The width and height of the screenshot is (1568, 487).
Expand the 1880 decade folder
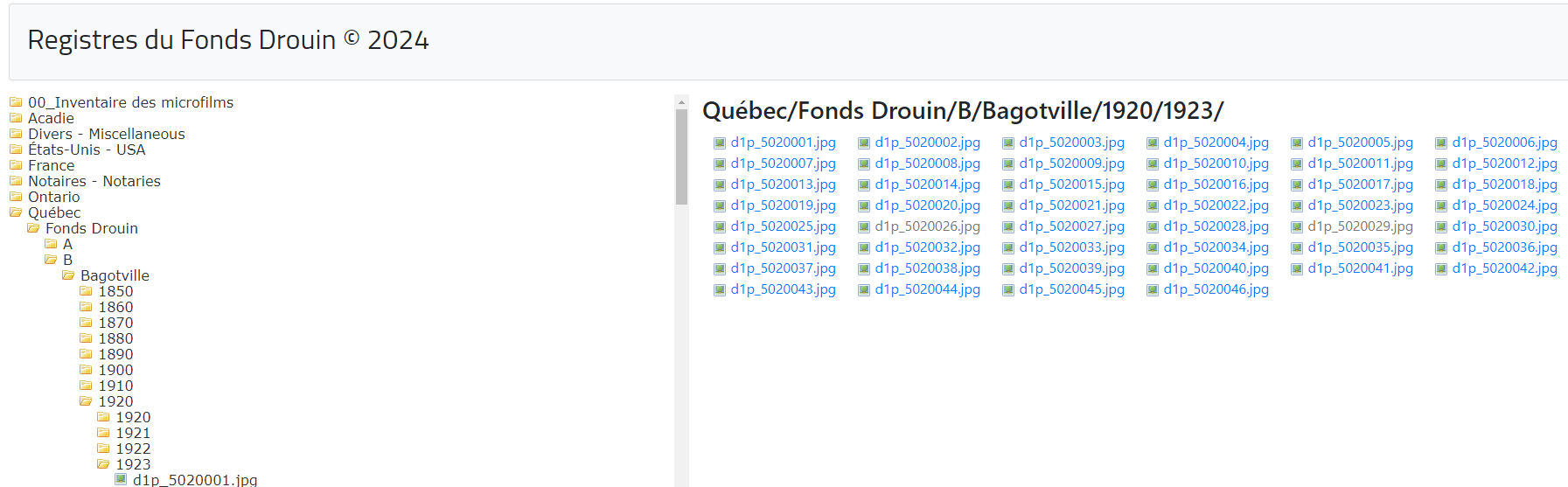pos(115,338)
